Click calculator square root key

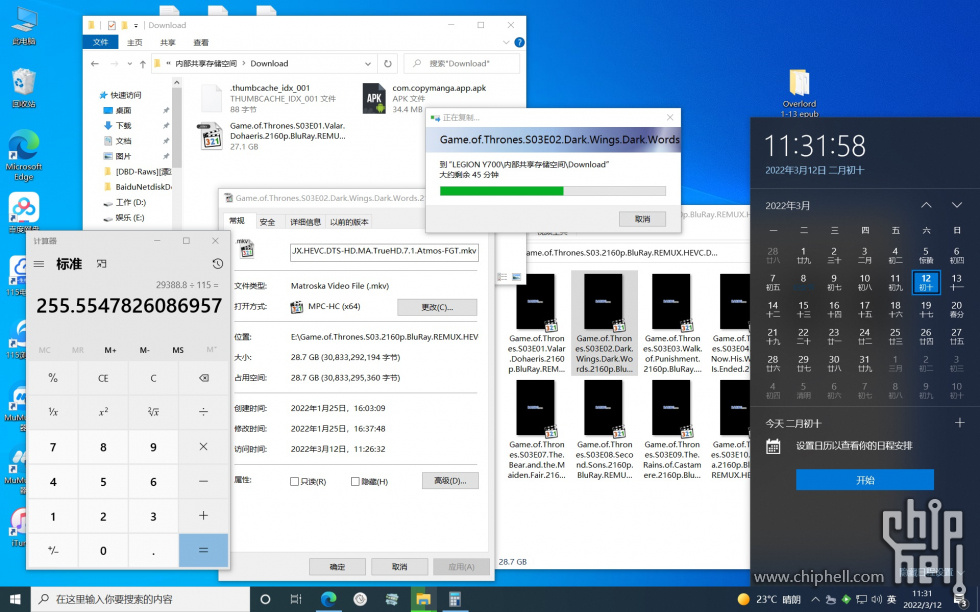153,412
